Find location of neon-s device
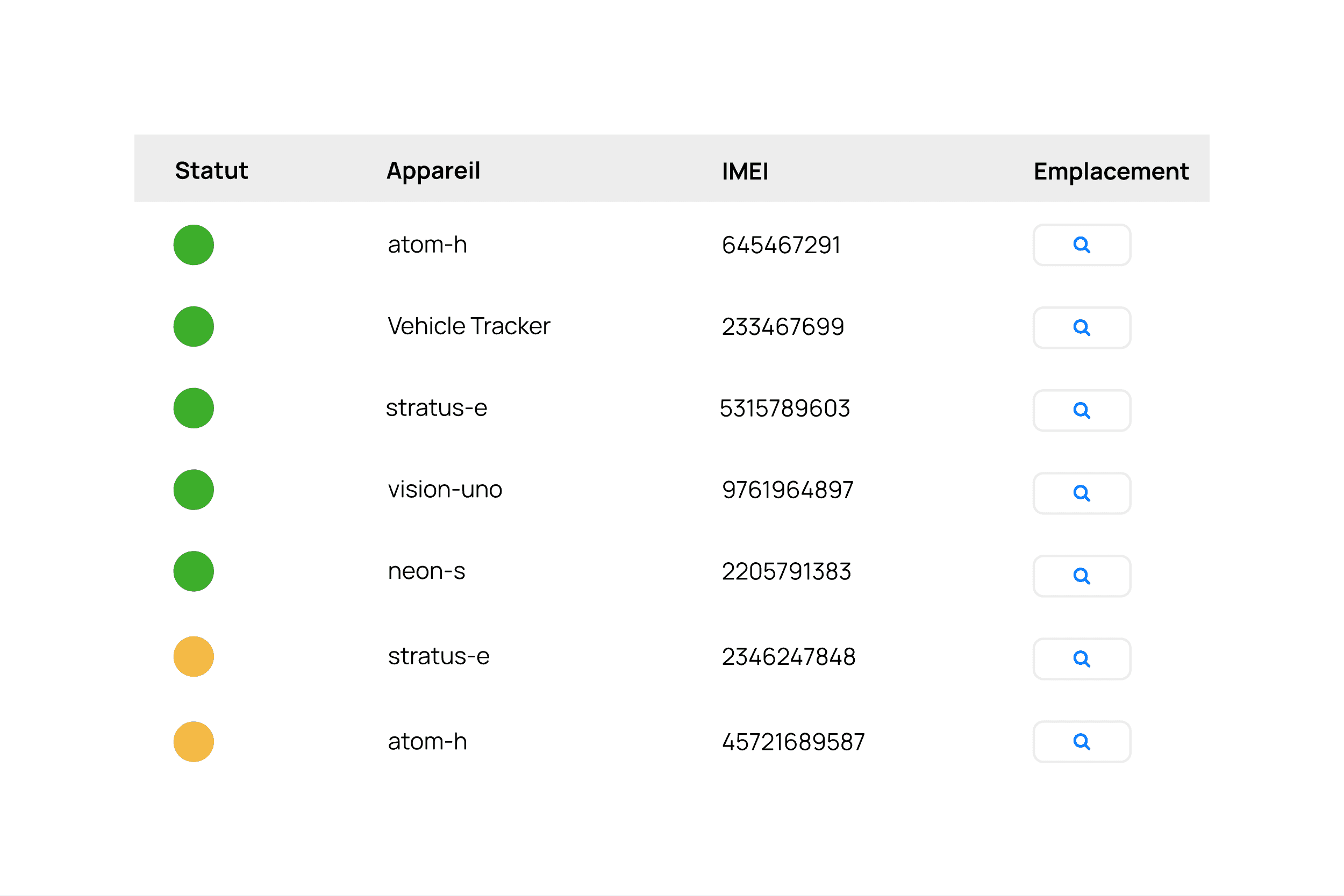This screenshot has height=896, width=1344. click(1081, 576)
